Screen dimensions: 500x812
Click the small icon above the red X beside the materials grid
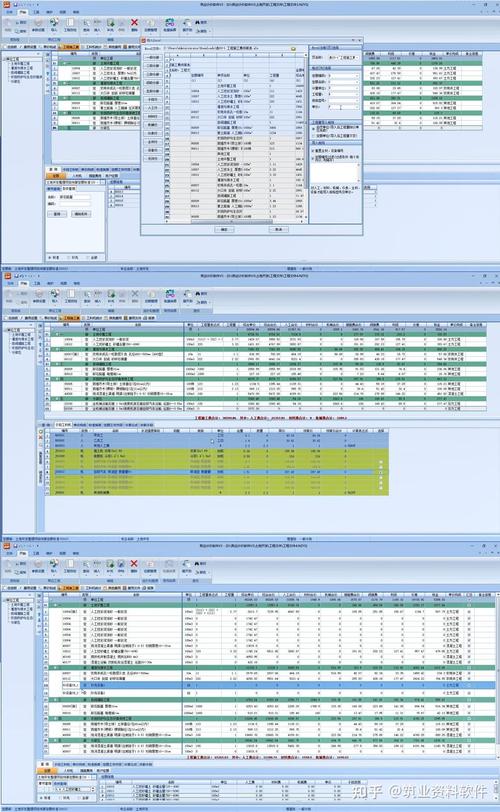coord(40,431)
